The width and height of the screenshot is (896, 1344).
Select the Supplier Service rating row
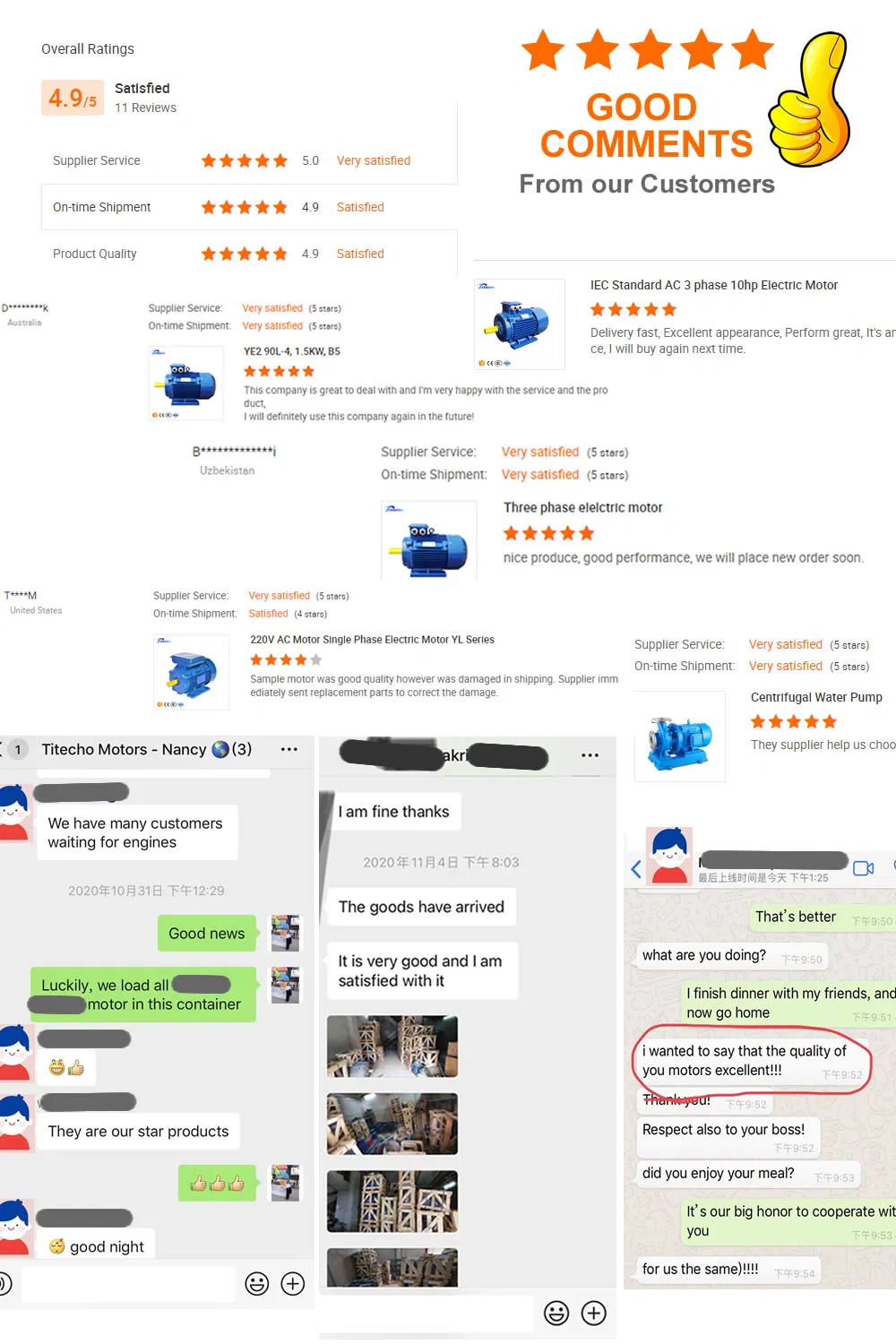249,160
